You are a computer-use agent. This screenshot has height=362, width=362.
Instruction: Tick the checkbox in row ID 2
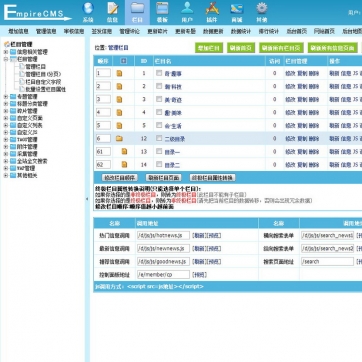pyautogui.click(x=159, y=86)
